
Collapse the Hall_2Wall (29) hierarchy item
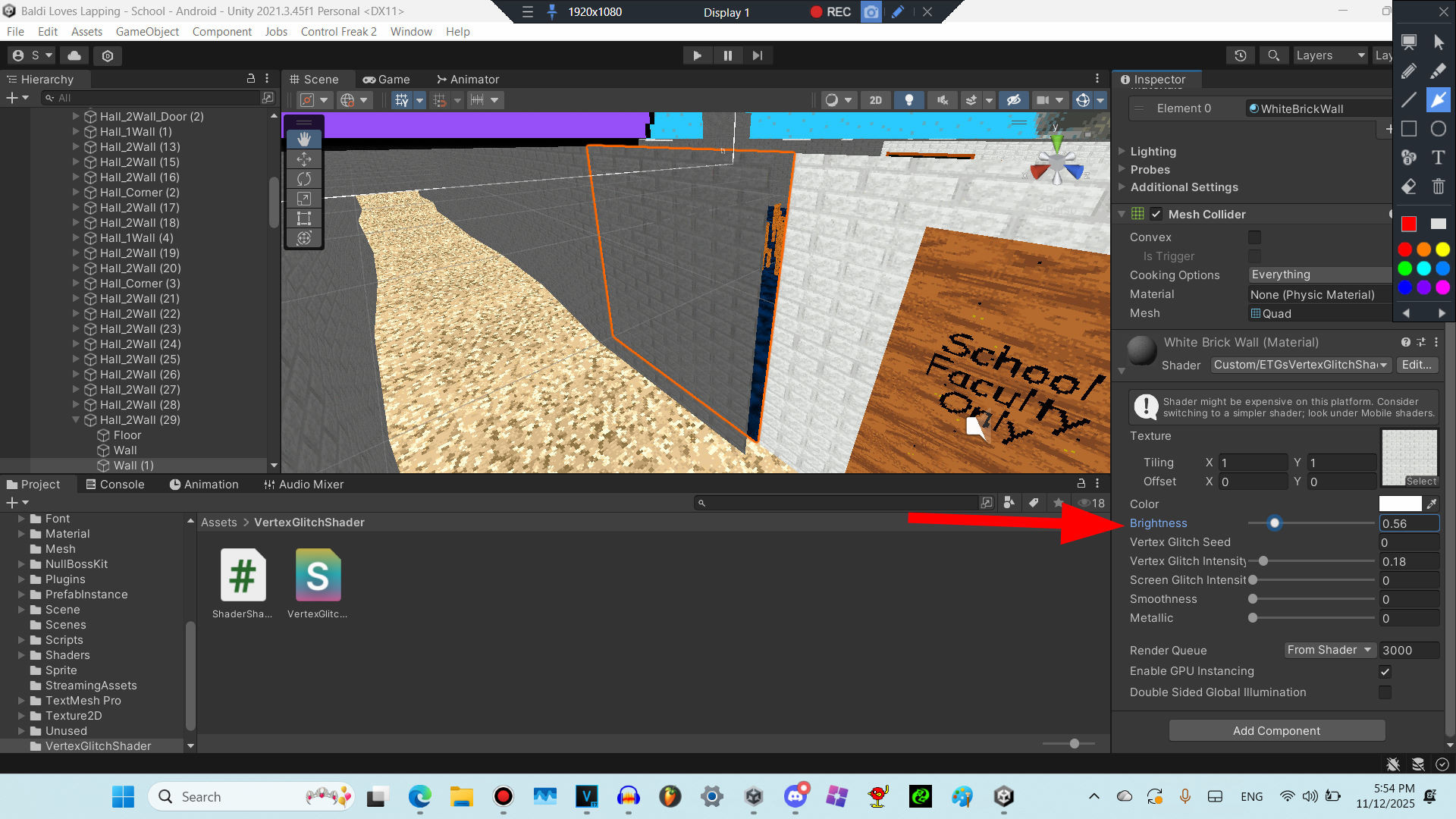click(x=76, y=419)
